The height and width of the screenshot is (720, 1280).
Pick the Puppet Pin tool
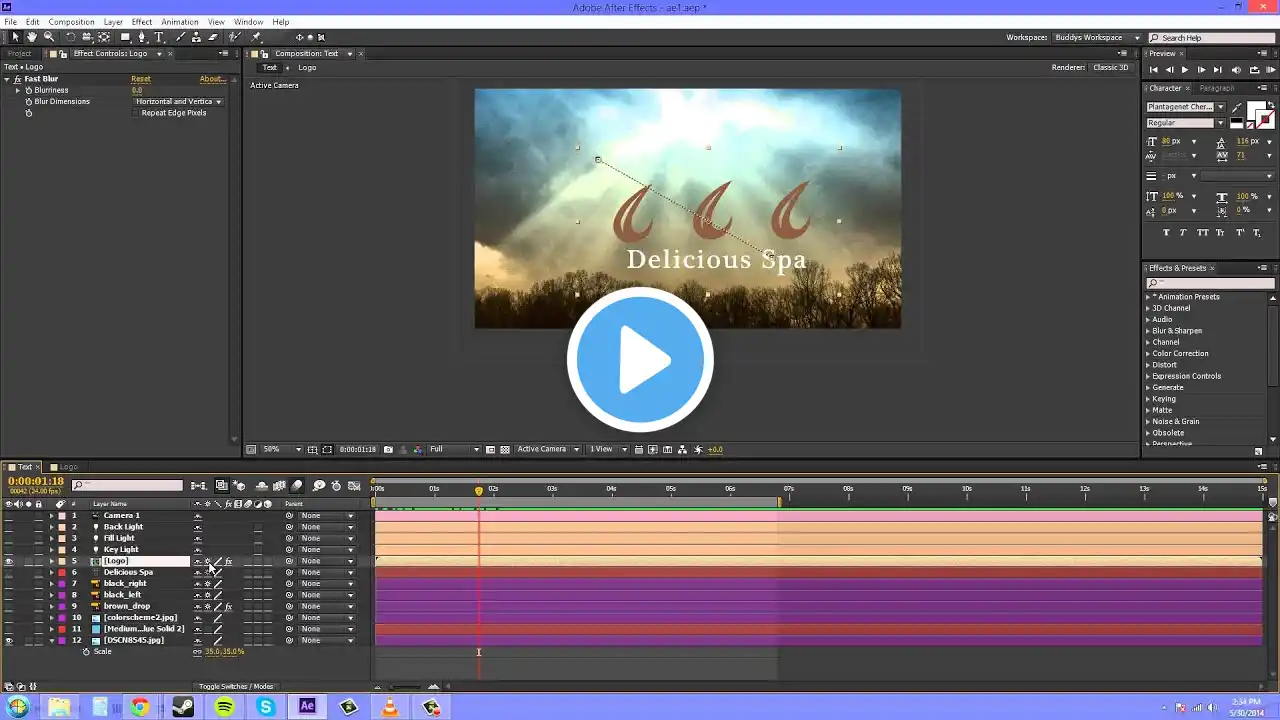click(x=256, y=37)
